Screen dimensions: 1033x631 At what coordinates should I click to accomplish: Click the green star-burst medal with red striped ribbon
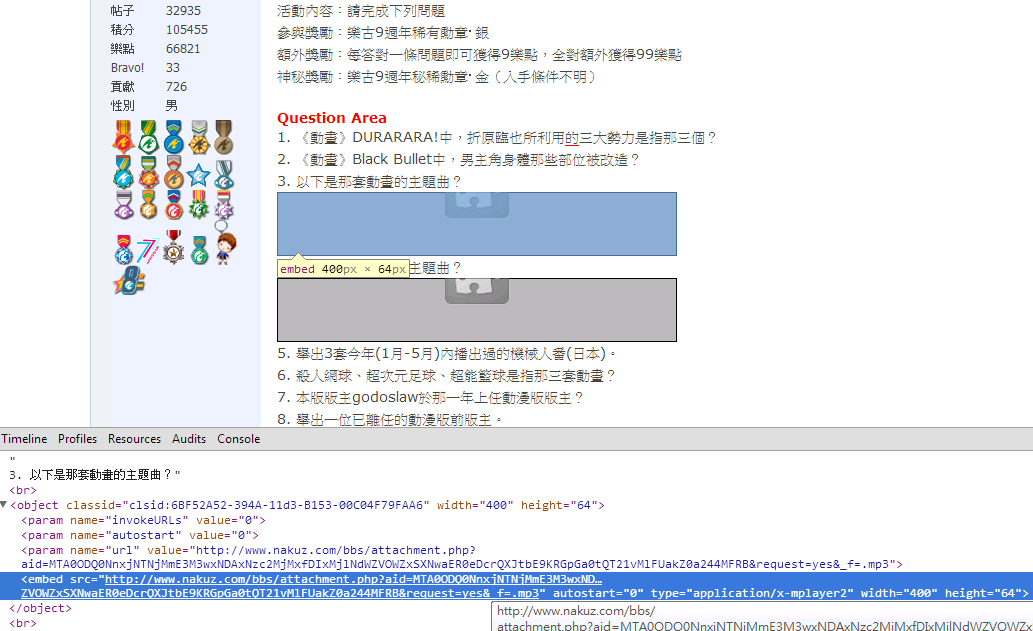pos(198,206)
